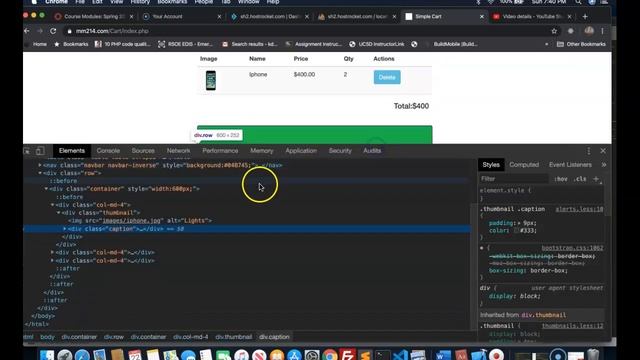This screenshot has width=640, height=360.
Task: Switch to the Computed styles tab
Action: click(524, 165)
